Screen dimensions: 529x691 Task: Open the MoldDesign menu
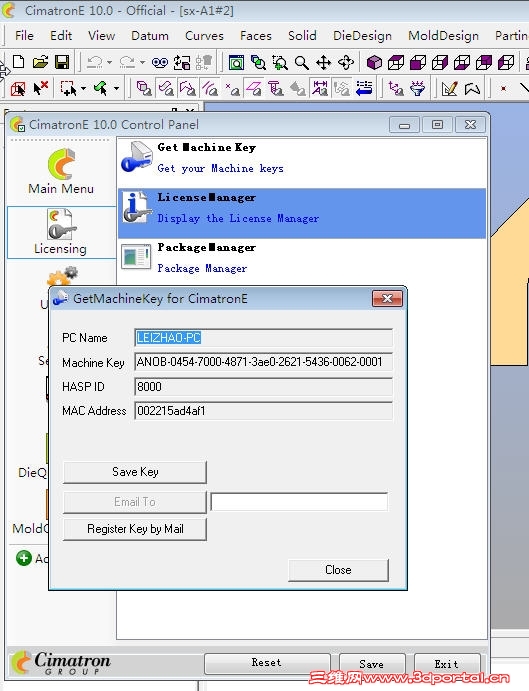pyautogui.click(x=443, y=36)
